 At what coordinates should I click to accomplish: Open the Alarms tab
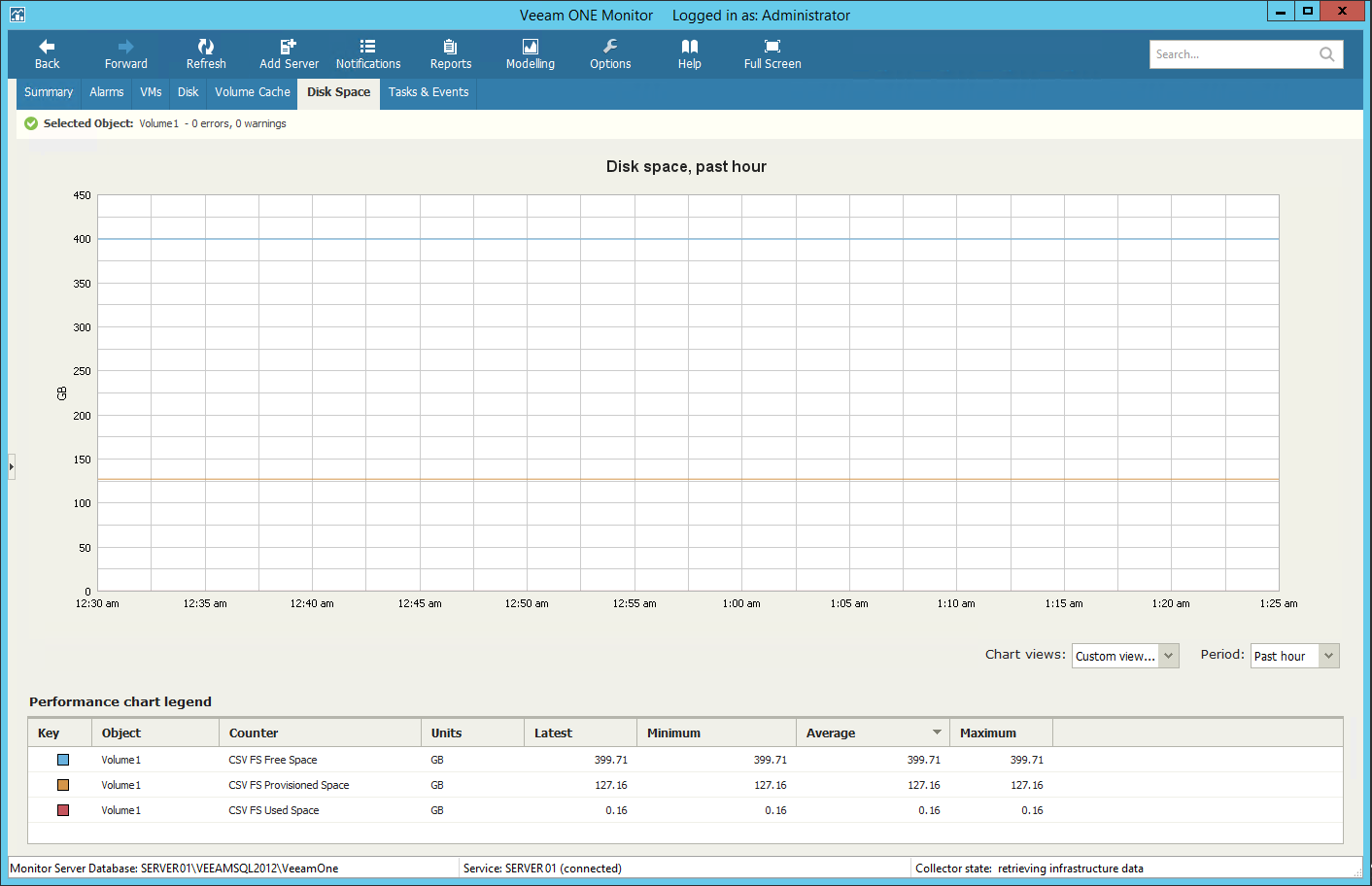(x=107, y=92)
